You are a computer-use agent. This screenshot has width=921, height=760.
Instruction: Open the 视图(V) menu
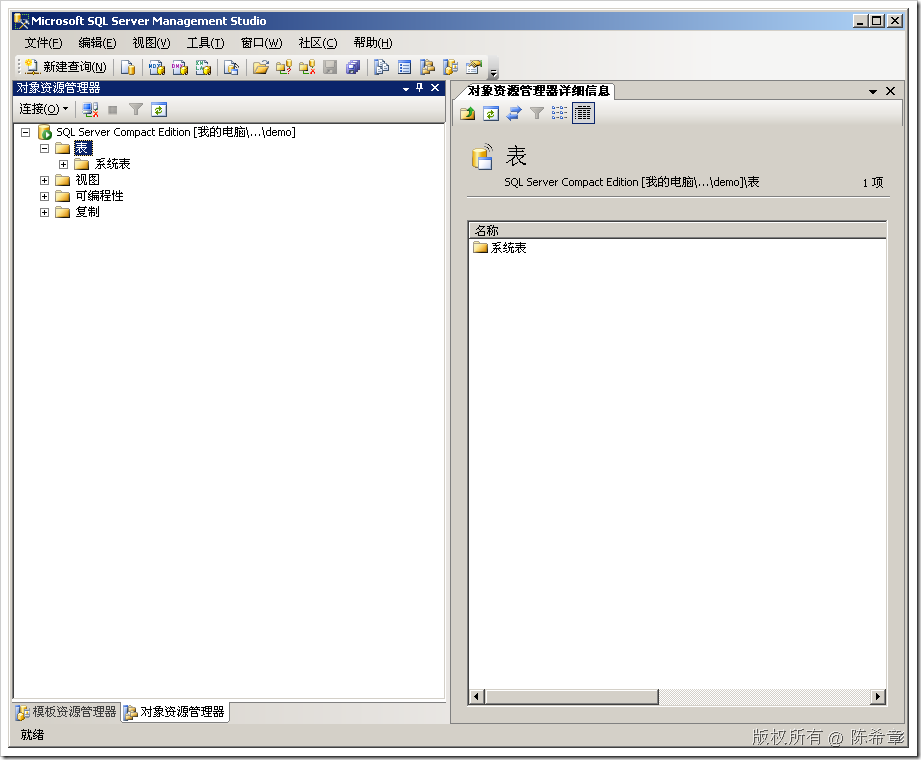coord(152,43)
